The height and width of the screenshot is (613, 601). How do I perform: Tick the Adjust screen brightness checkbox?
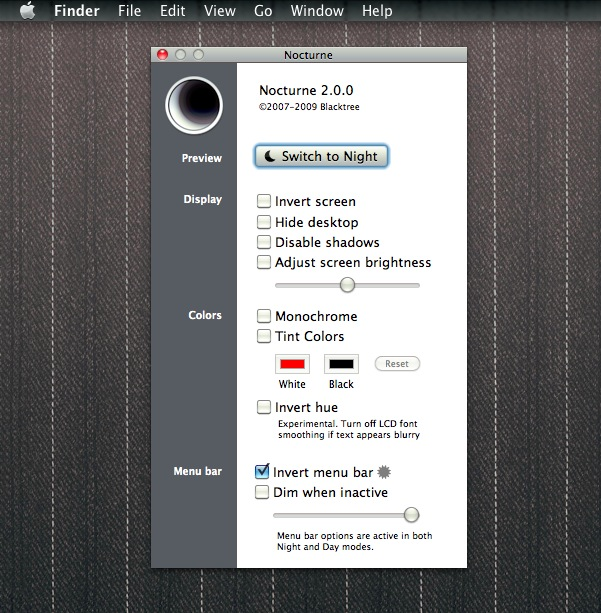click(x=264, y=262)
